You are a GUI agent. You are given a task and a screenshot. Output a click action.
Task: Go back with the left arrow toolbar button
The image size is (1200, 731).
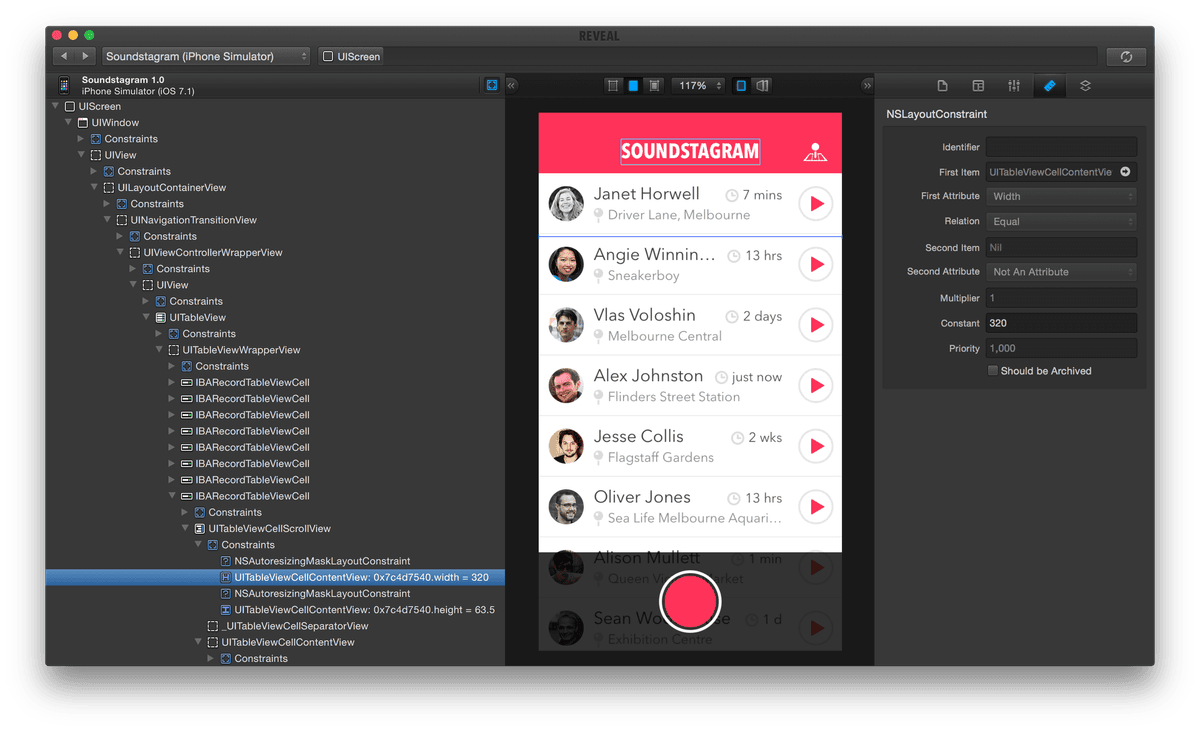pyautogui.click(x=64, y=57)
